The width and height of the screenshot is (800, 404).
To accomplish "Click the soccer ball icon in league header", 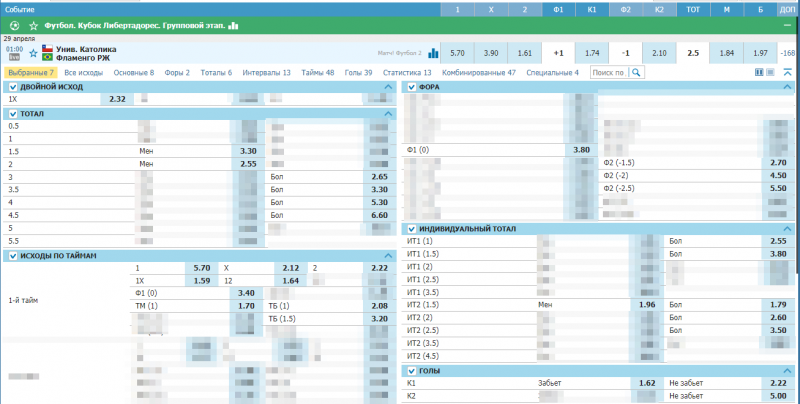I will click(x=13, y=24).
